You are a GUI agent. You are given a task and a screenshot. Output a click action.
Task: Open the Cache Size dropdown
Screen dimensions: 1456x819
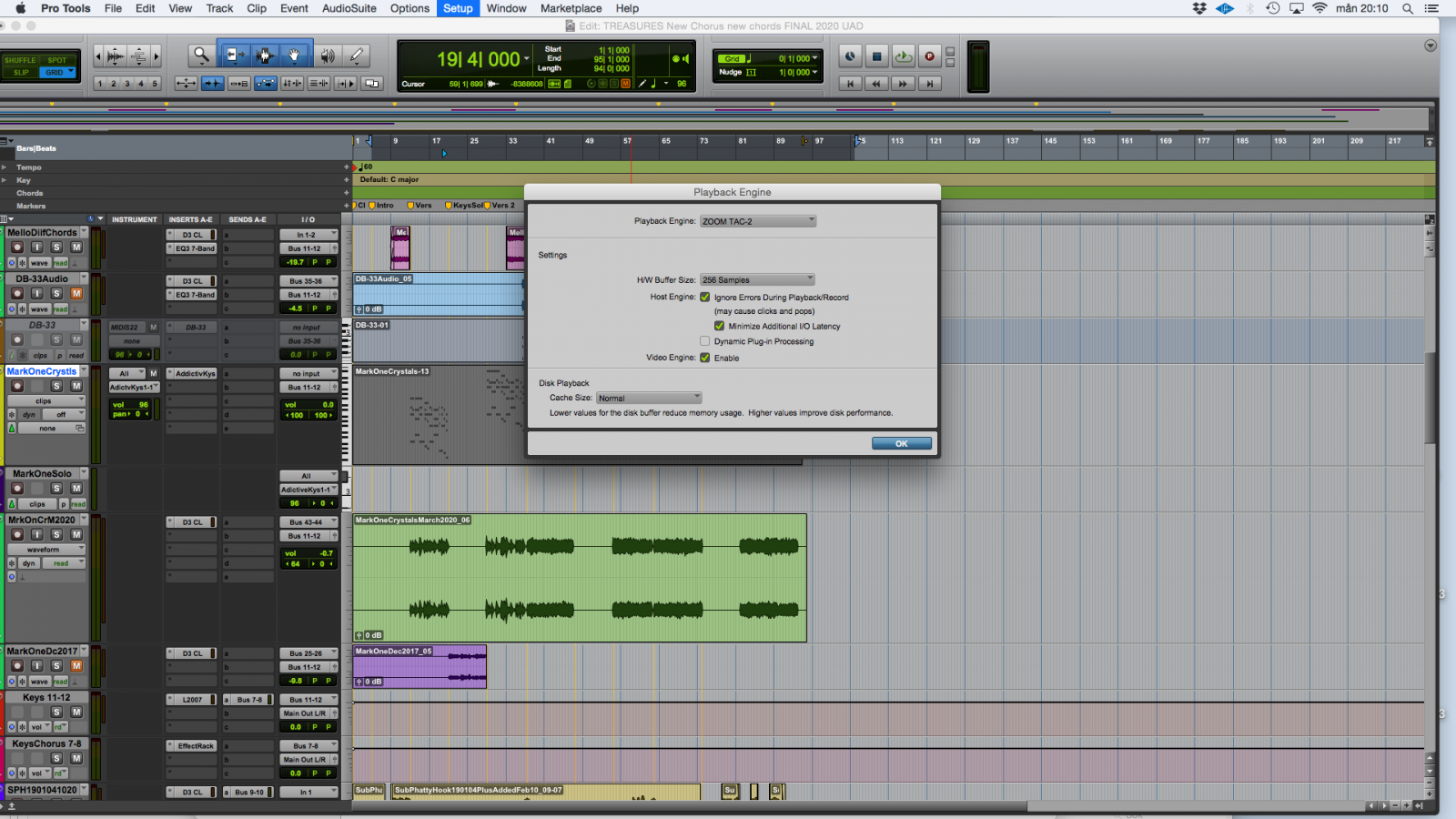(650, 398)
